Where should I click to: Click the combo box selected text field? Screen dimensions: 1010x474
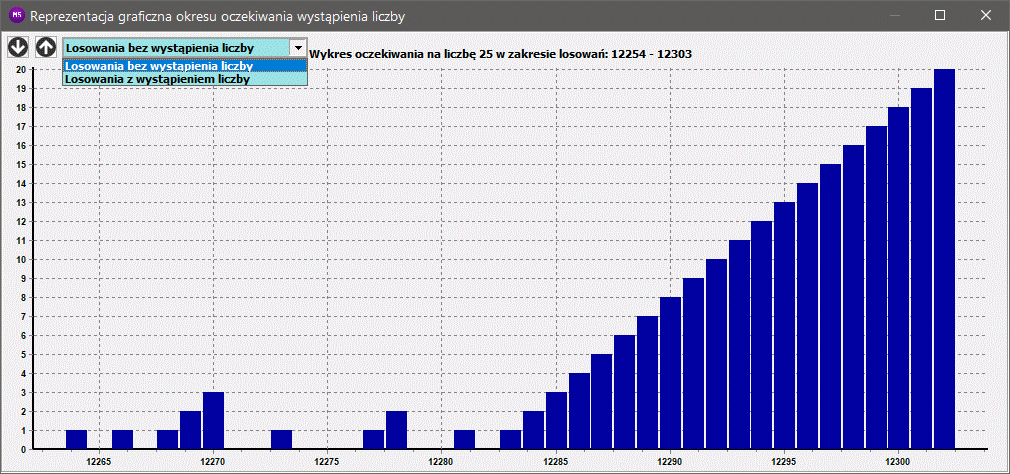(x=175, y=47)
